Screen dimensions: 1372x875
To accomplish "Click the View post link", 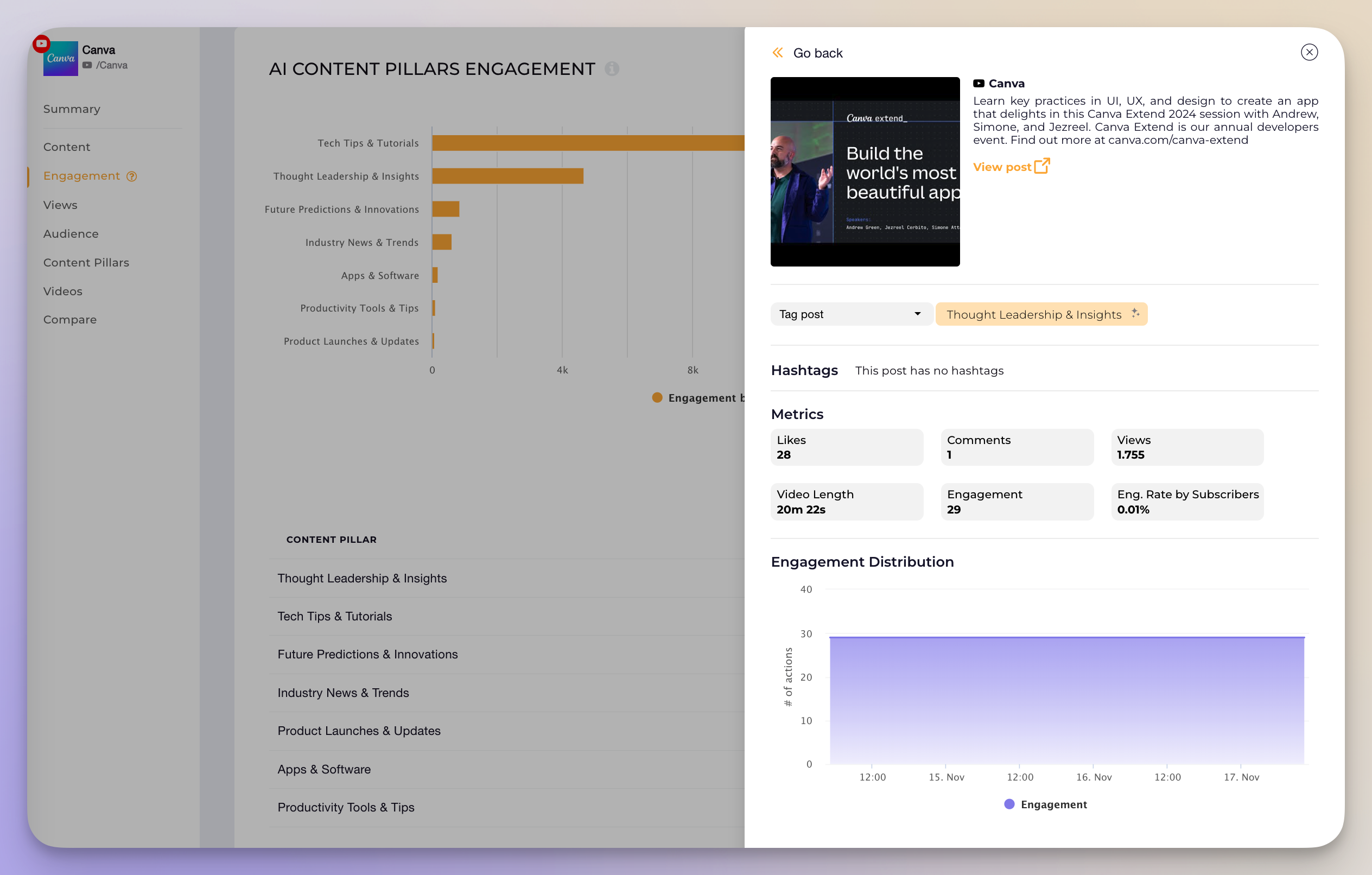I will (1002, 167).
